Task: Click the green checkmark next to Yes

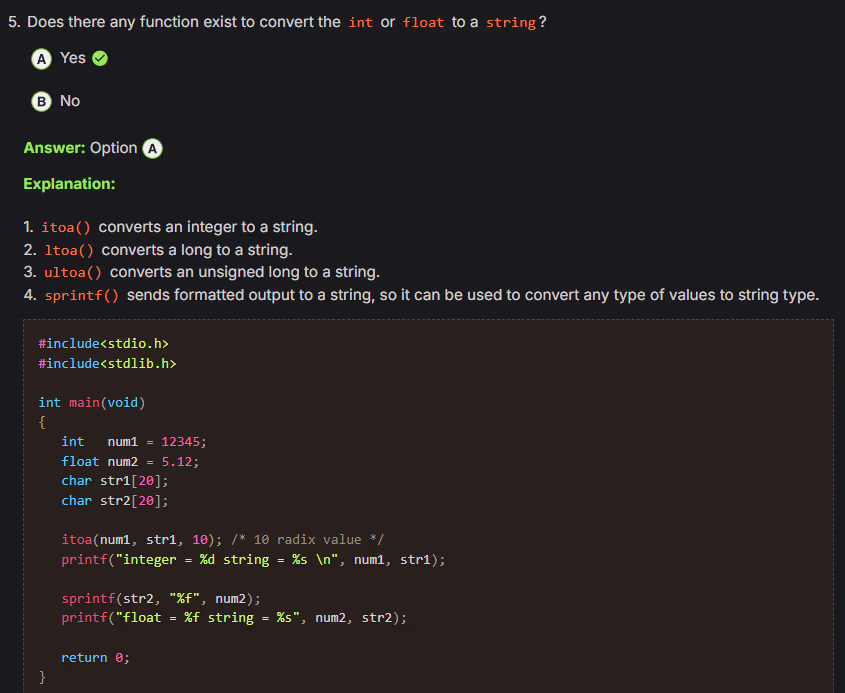Action: tap(100, 59)
